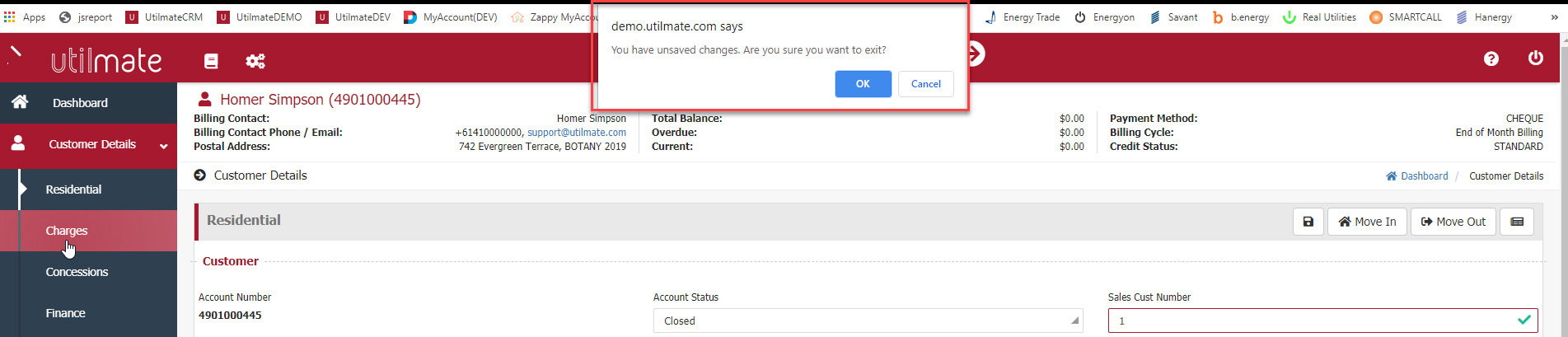
Task: Toggle the sidebar collapse icon at top left
Action: tap(15, 54)
